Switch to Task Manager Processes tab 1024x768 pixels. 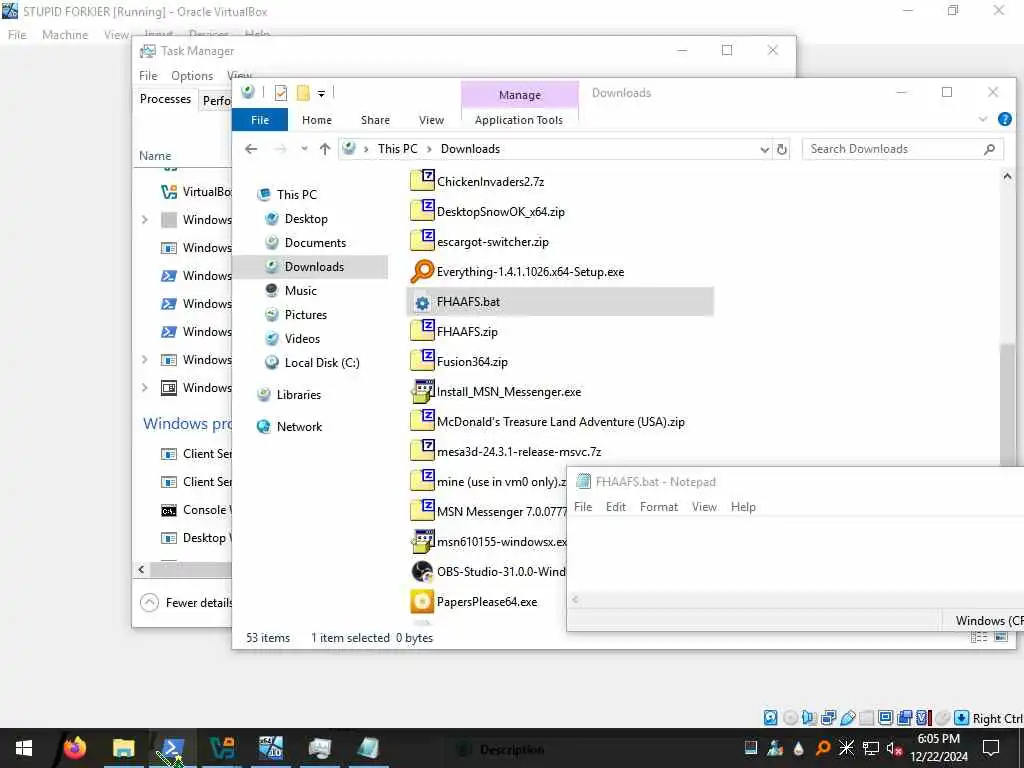165,99
